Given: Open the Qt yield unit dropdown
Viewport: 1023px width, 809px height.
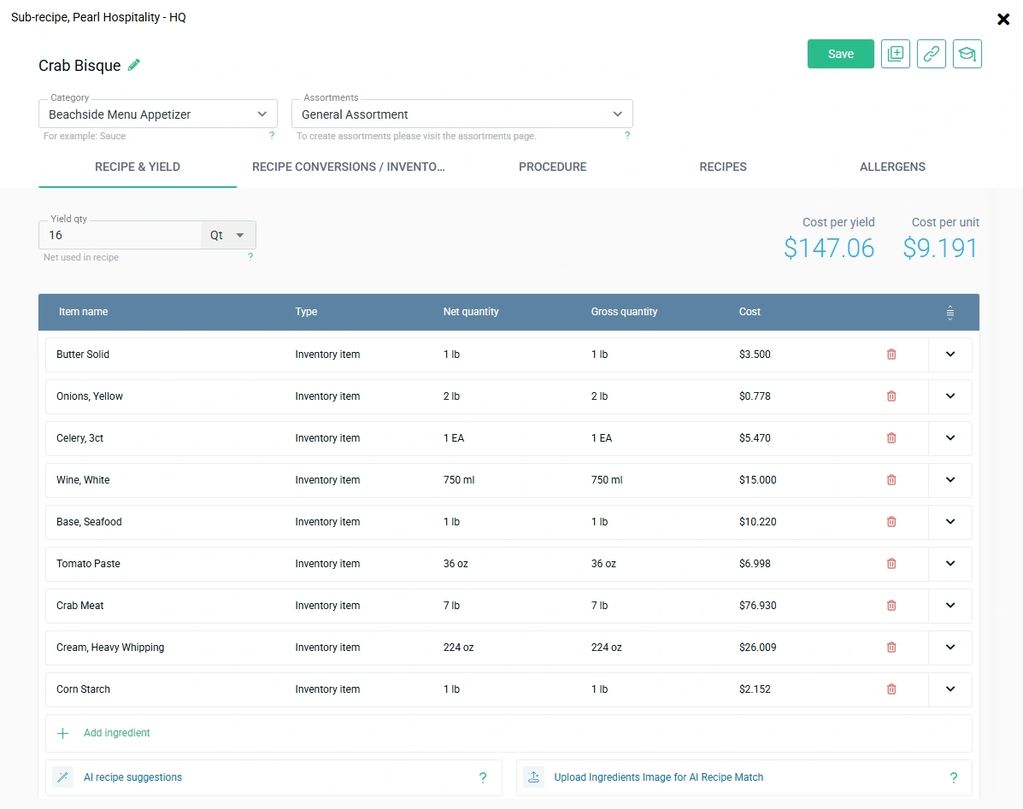Looking at the screenshot, I should [x=228, y=236].
